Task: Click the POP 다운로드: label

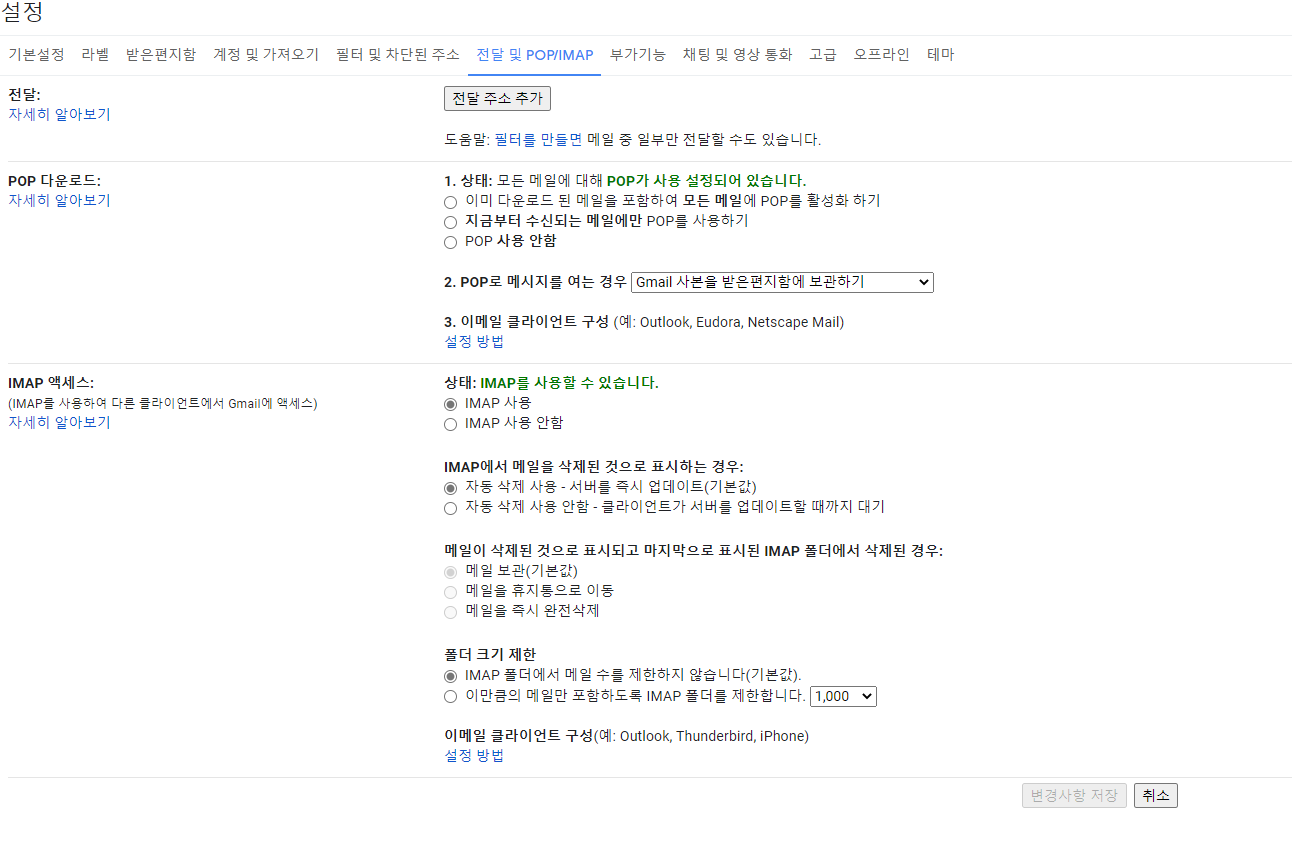Action: click(x=54, y=181)
